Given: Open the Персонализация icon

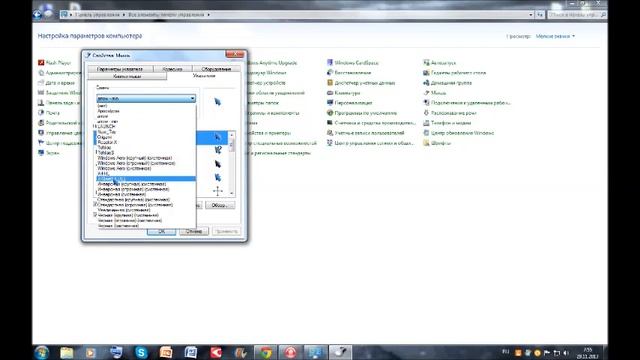Looking at the screenshot, I should [349, 103].
